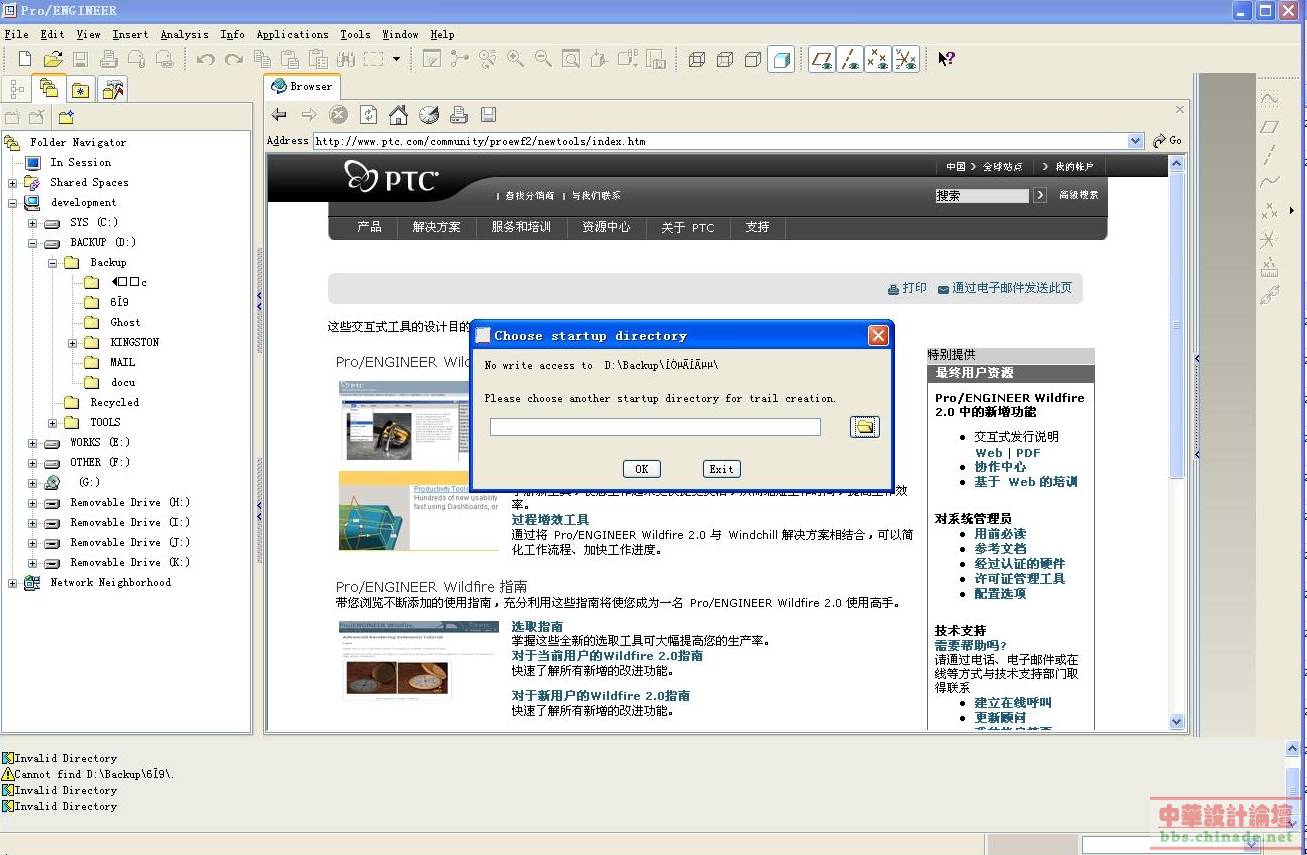
Task: Open the Model Tree navigator tab icon
Action: click(16, 90)
